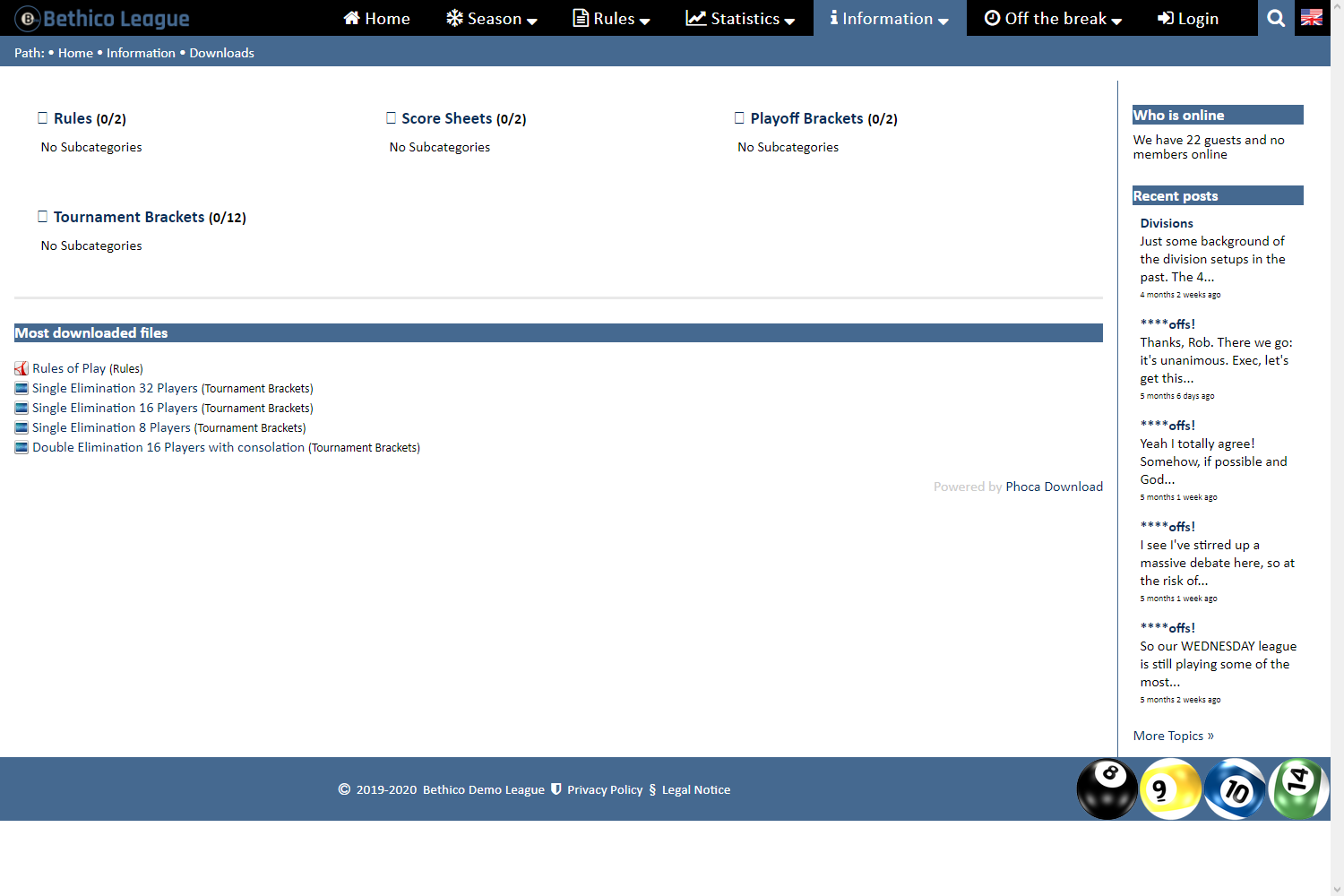Click the search magnifier icon
The width and height of the screenshot is (1344, 896).
[x=1276, y=18]
